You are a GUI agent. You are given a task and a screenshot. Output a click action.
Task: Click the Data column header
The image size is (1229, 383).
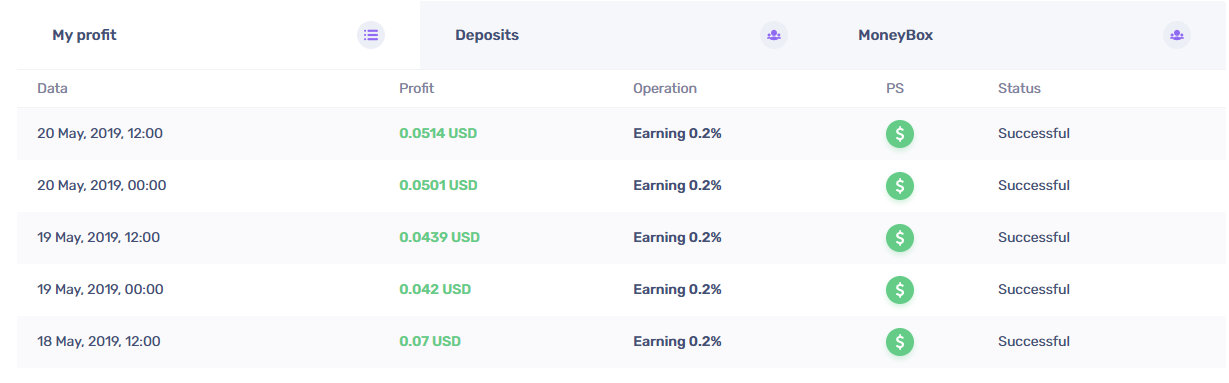[52, 88]
